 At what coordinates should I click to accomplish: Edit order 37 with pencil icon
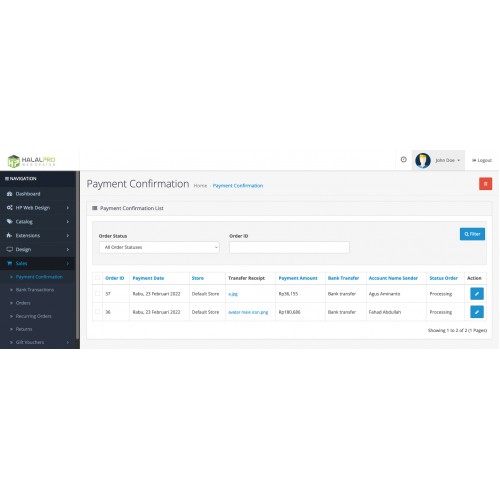(x=477, y=294)
